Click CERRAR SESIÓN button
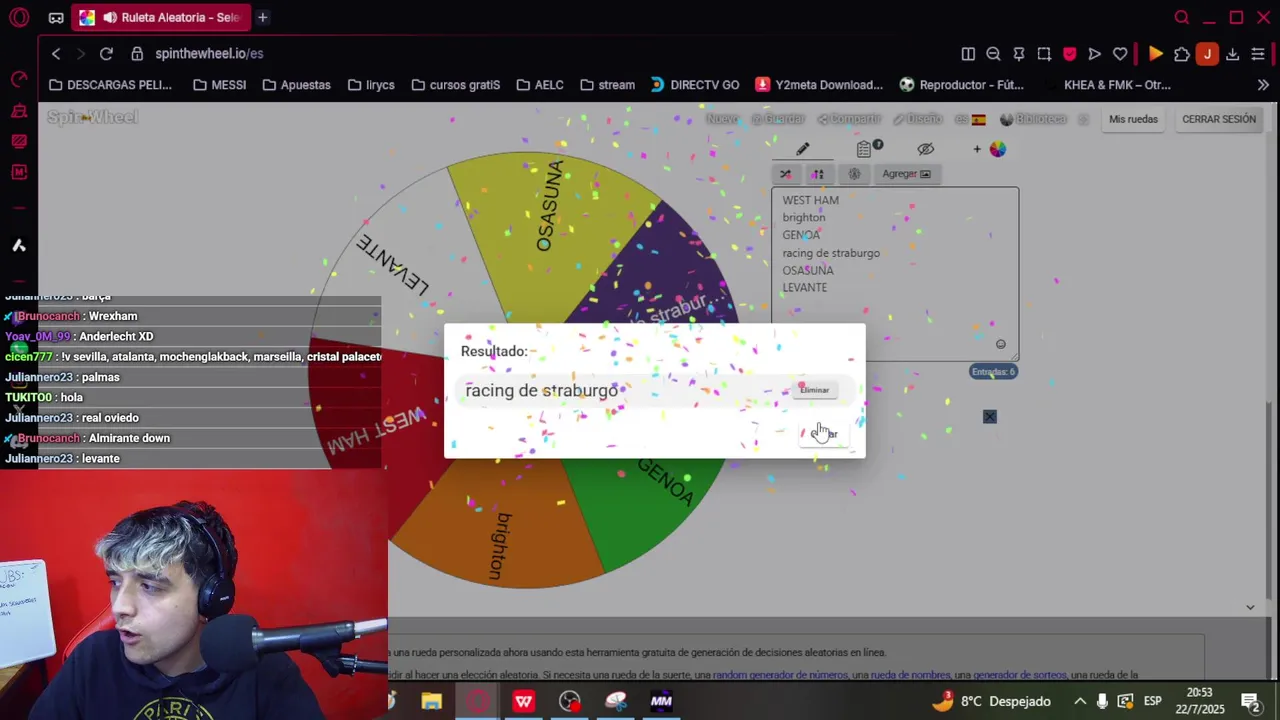Image resolution: width=1280 pixels, height=720 pixels. coord(1219,119)
